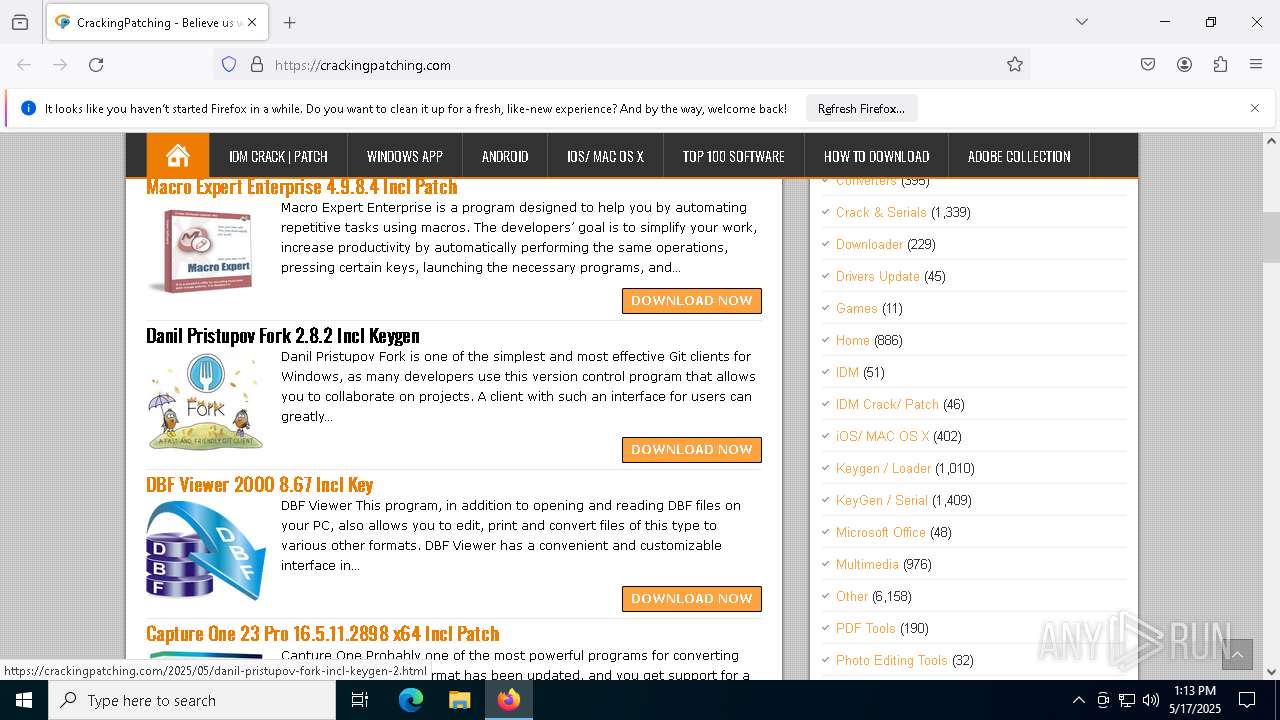Open DBF Viewer 2000 8.67 title link
1280x720 pixels.
tap(260, 485)
